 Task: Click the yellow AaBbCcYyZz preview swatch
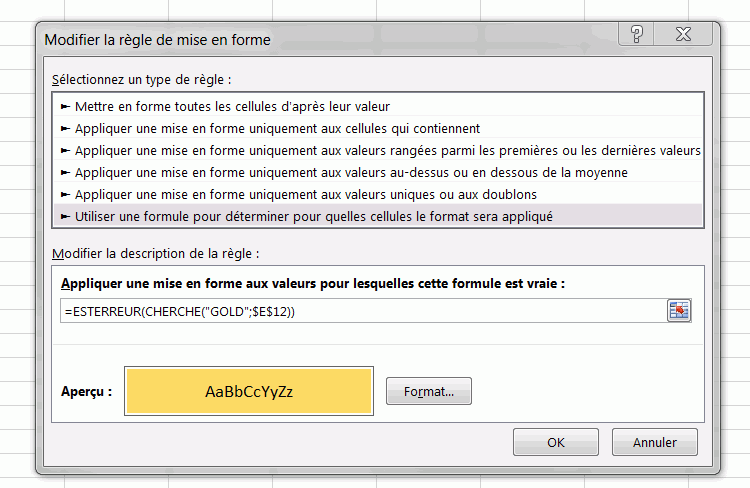(x=248, y=391)
